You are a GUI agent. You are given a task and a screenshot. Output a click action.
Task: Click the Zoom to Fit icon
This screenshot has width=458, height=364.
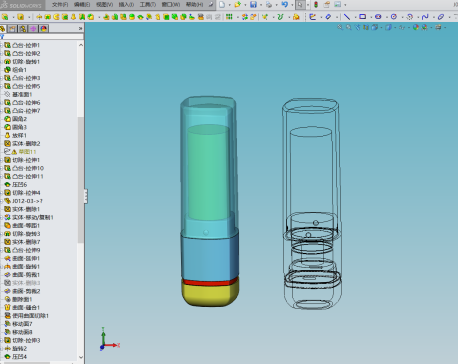[340, 27]
